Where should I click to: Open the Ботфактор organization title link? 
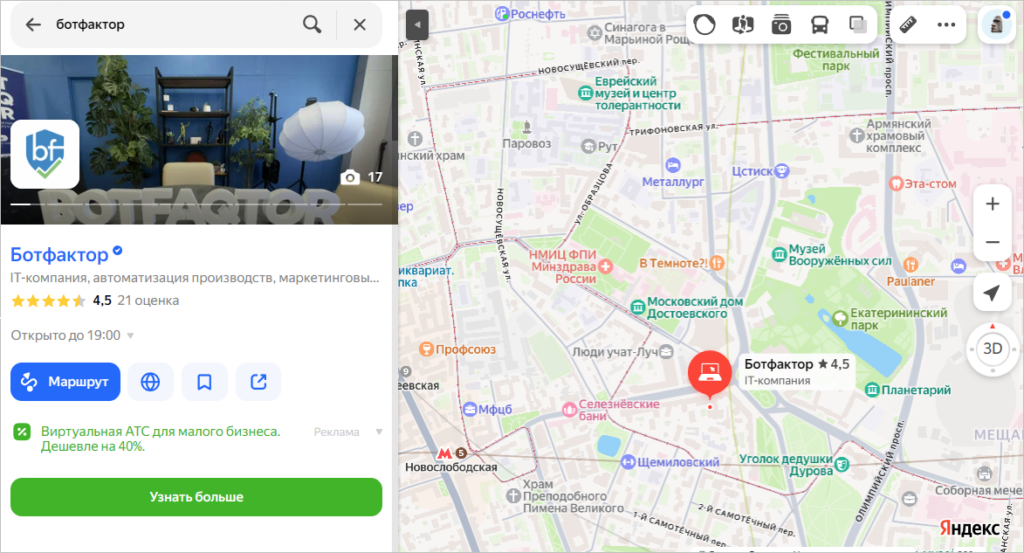[x=59, y=255]
